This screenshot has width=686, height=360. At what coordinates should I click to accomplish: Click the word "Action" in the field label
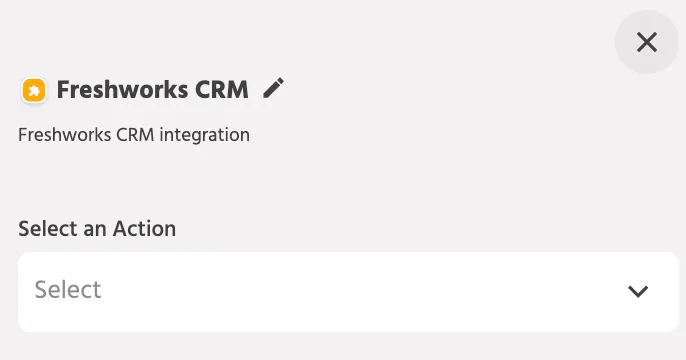pyautogui.click(x=144, y=229)
